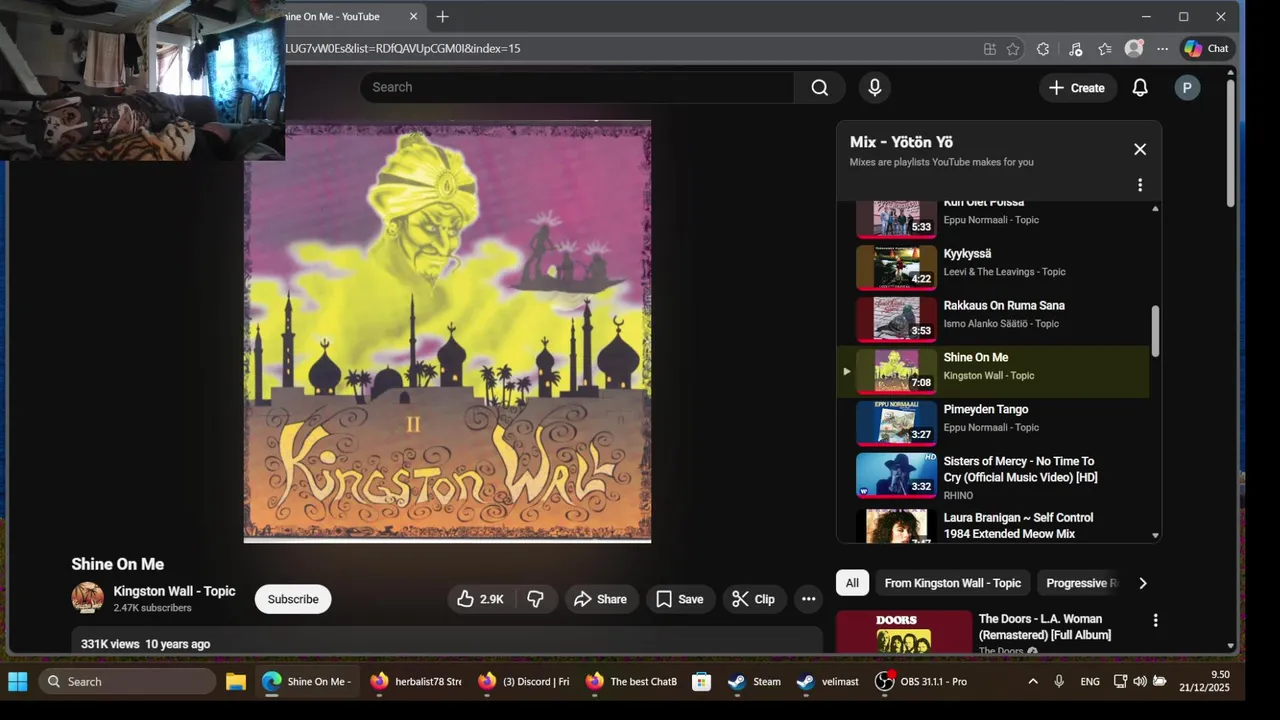Open options for The Doors L.A. Woman video
Screen dimensions: 1280x720
(x=1155, y=620)
